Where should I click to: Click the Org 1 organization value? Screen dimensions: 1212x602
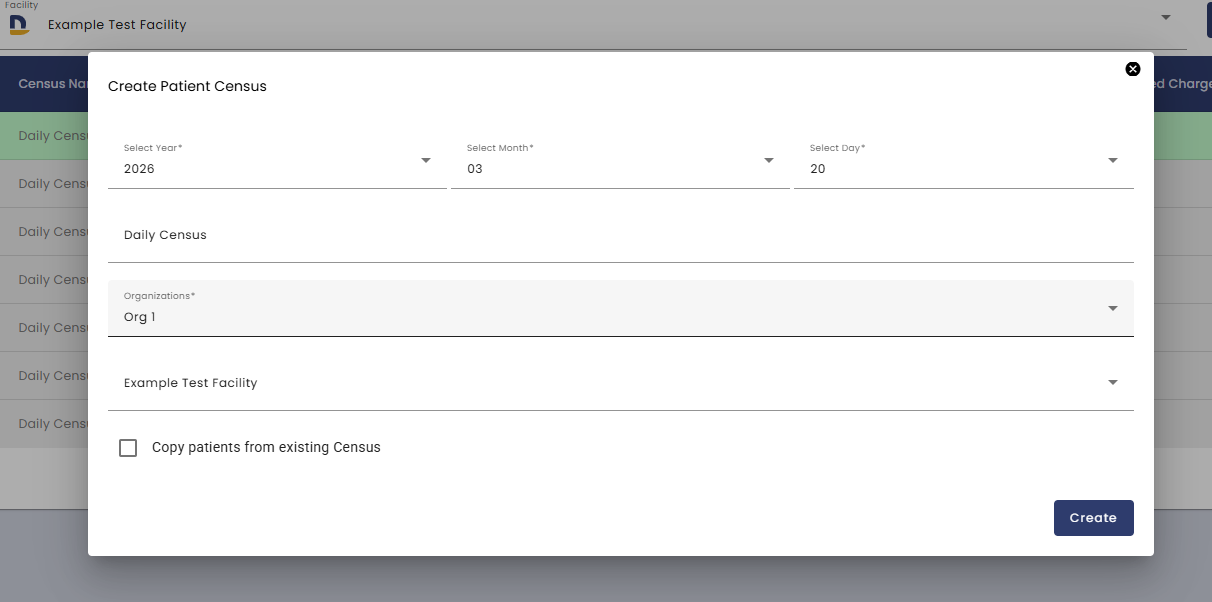[140, 317]
